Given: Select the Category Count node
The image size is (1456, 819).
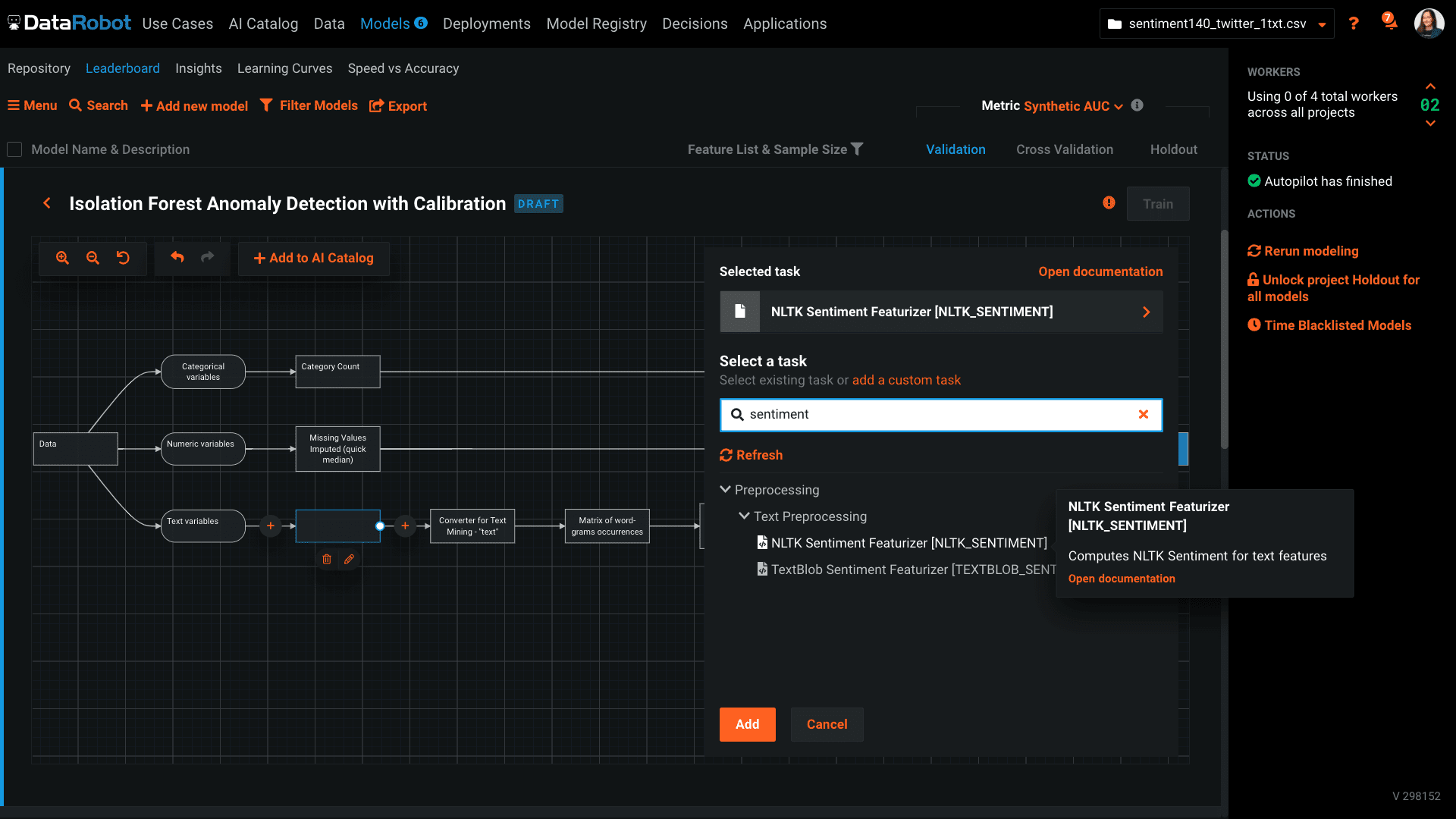Looking at the screenshot, I should point(337,372).
